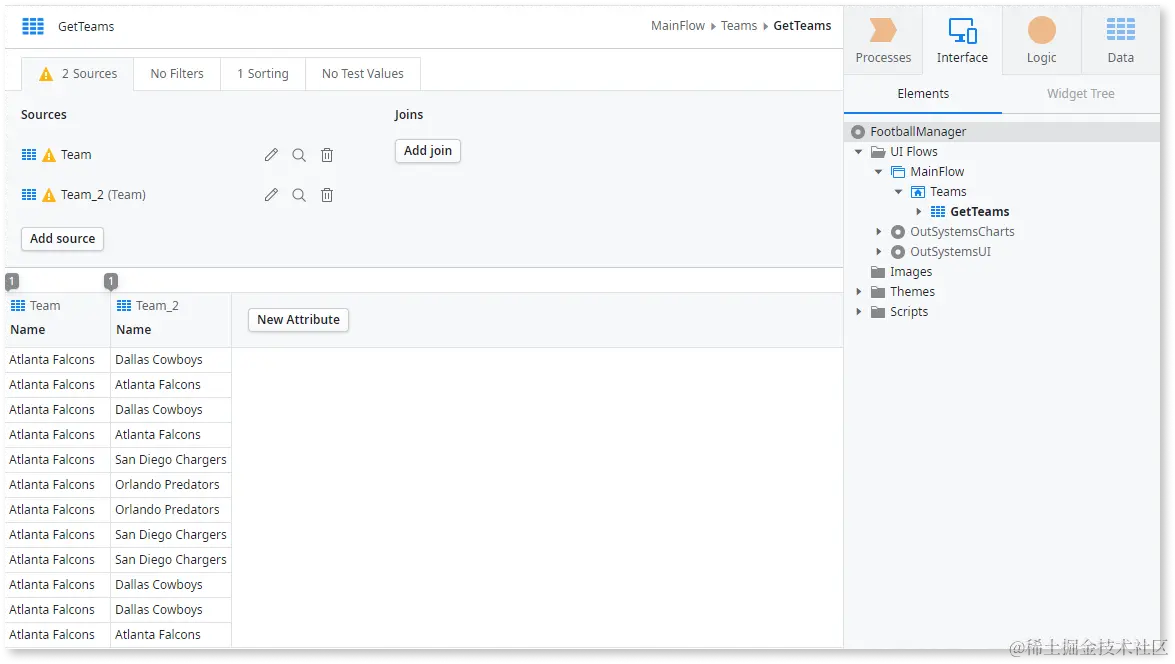
Task: Switch to the 1 Sorting tab
Action: point(263,74)
